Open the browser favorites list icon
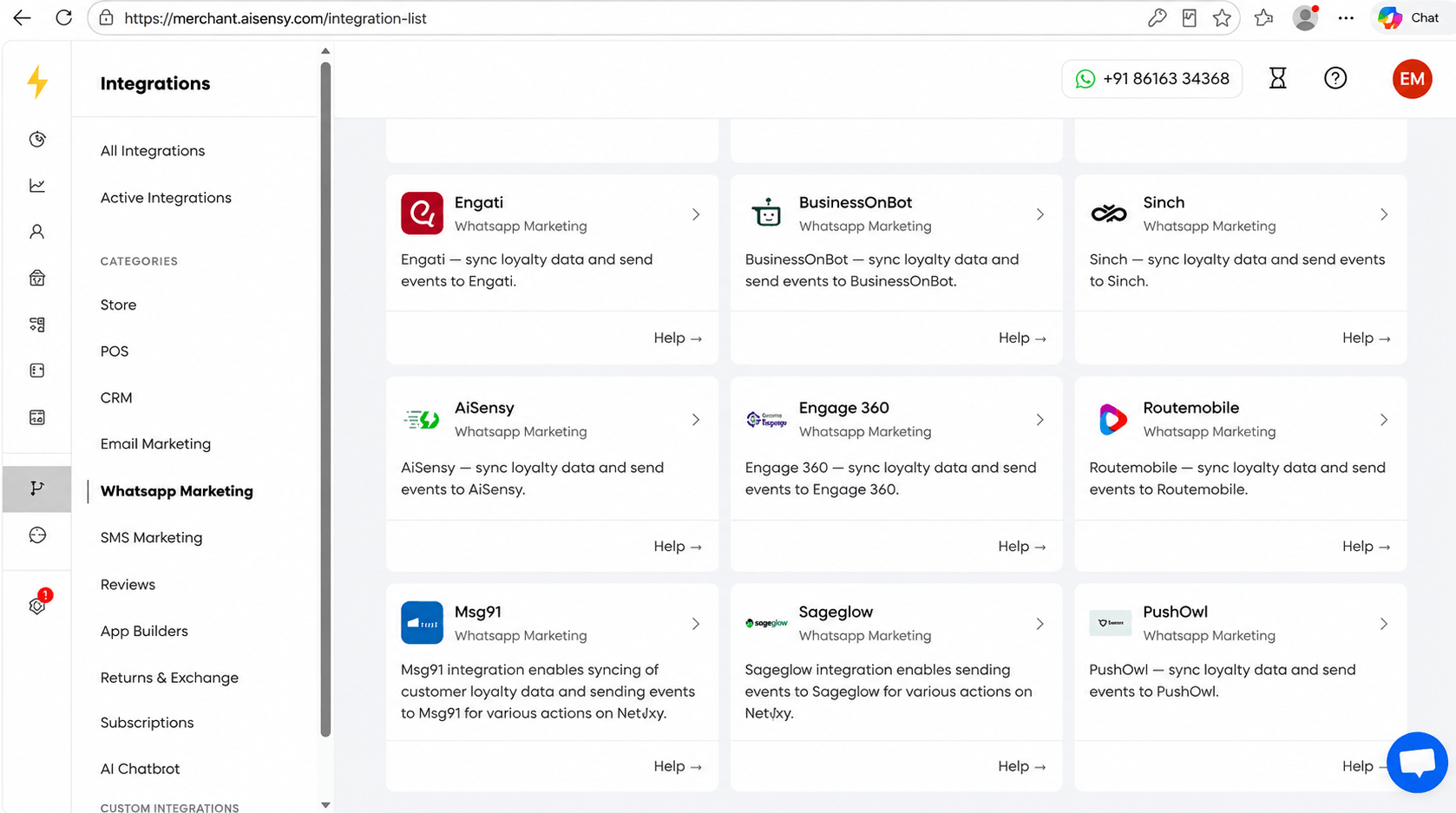This screenshot has height=813, width=1456. pyautogui.click(x=1263, y=18)
